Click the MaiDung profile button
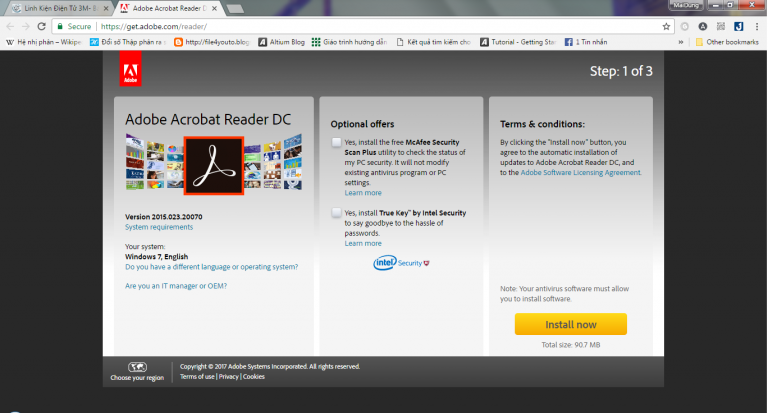The width and height of the screenshot is (768, 413). [x=686, y=5]
